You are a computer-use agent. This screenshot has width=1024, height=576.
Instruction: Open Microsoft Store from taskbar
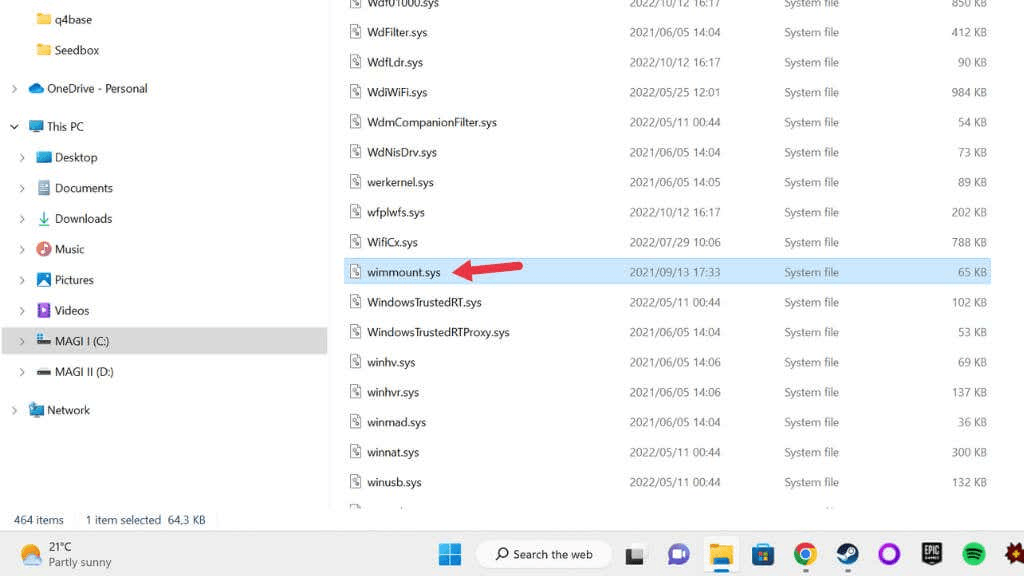[763, 554]
